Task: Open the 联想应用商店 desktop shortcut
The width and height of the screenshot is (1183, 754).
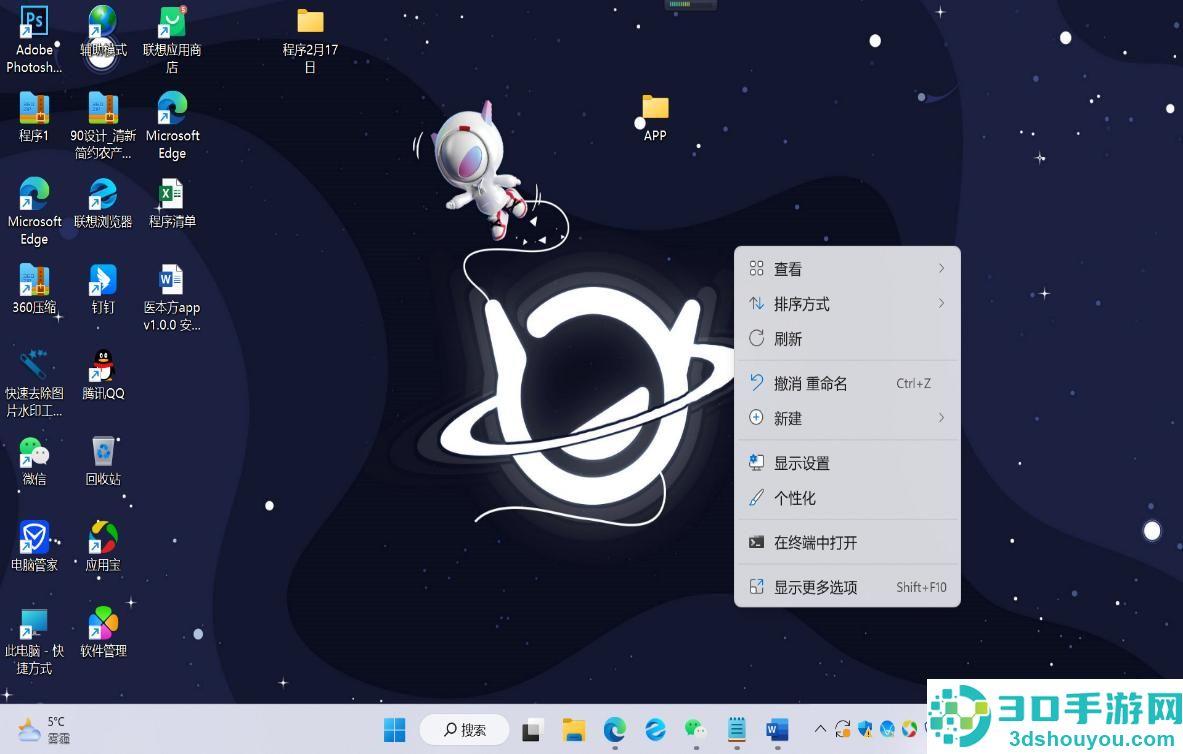Action: click(172, 39)
